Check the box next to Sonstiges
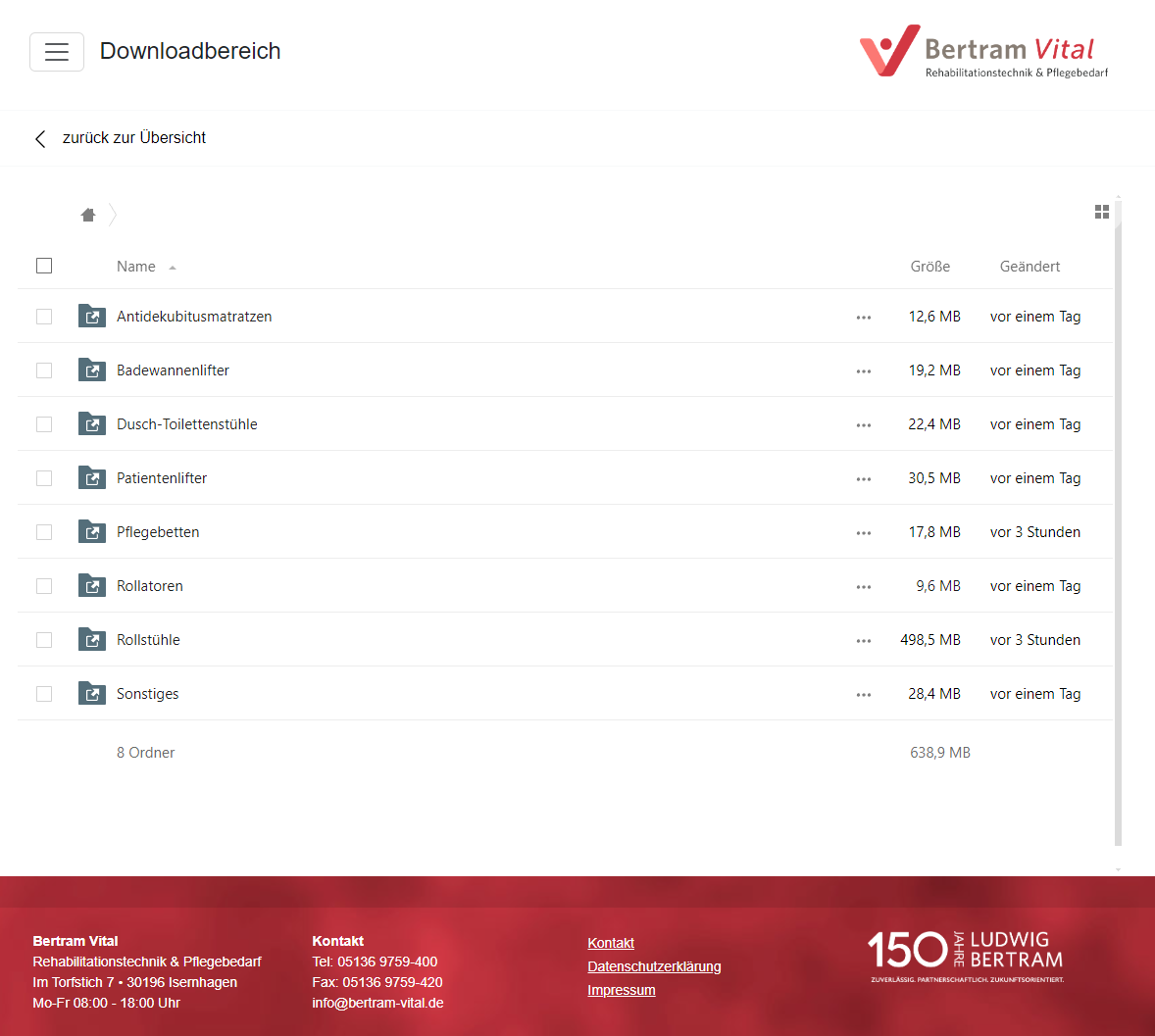The width and height of the screenshot is (1155, 1036). tap(44, 694)
